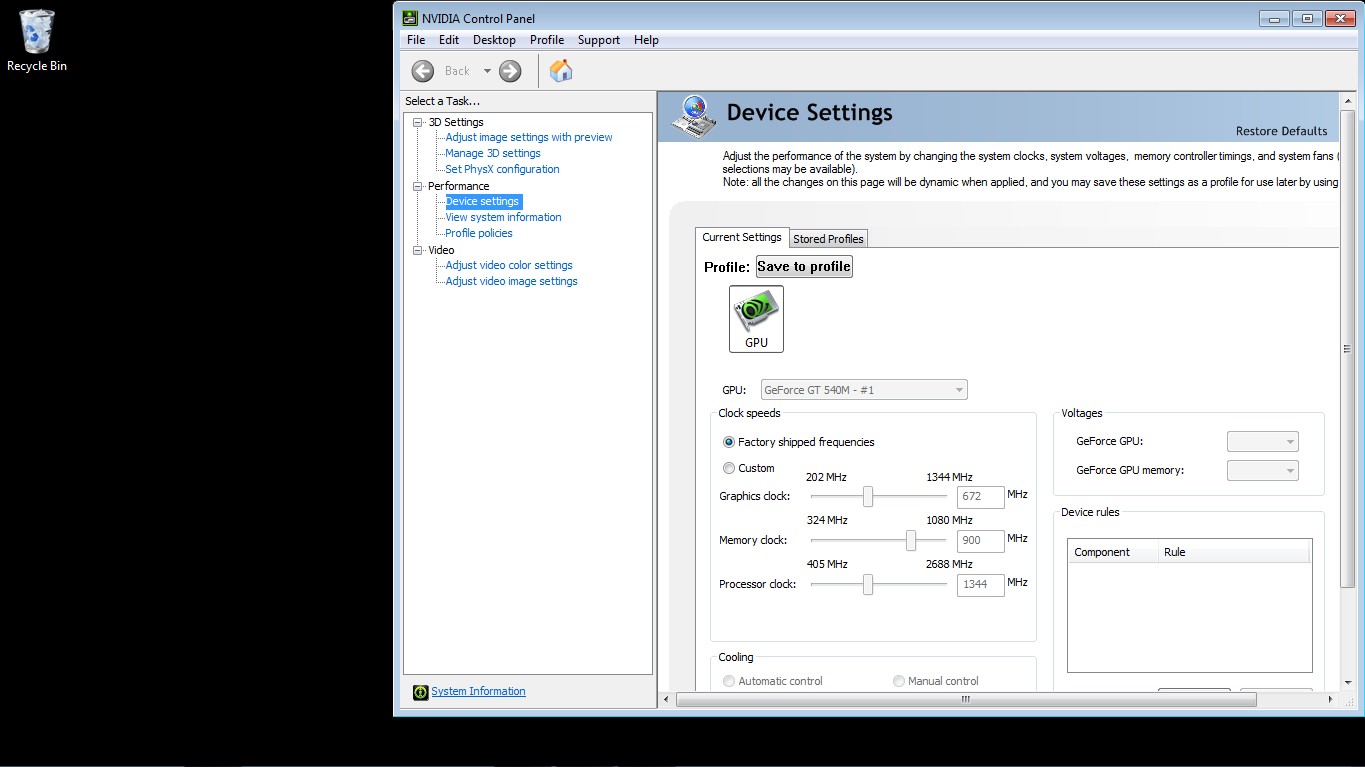1365x767 pixels.
Task: Click the Back text label in toolbar
Action: click(457, 71)
